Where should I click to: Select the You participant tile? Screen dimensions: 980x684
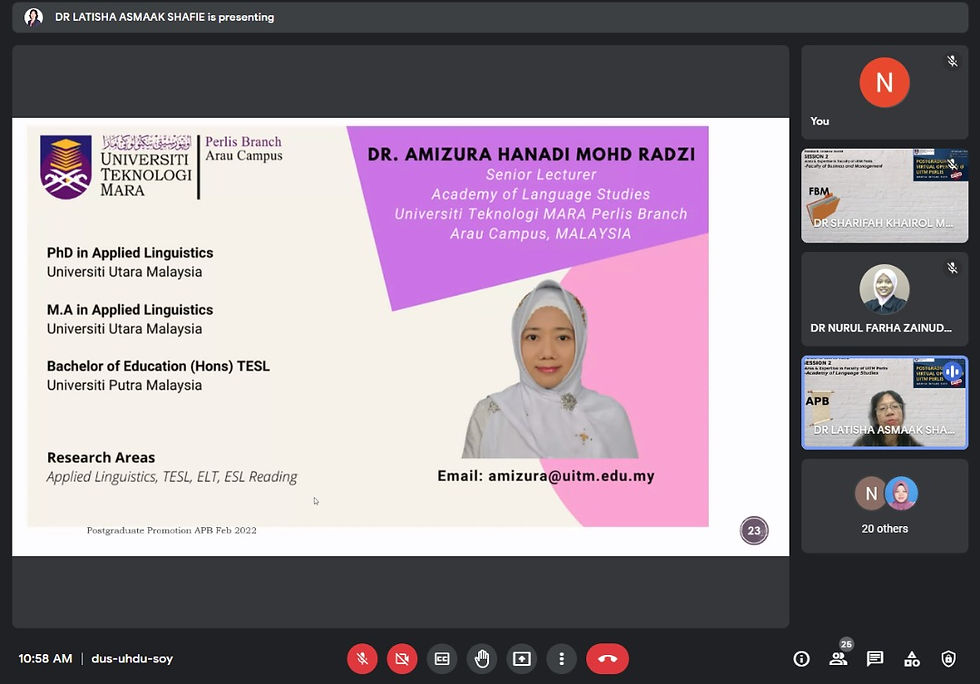point(884,92)
